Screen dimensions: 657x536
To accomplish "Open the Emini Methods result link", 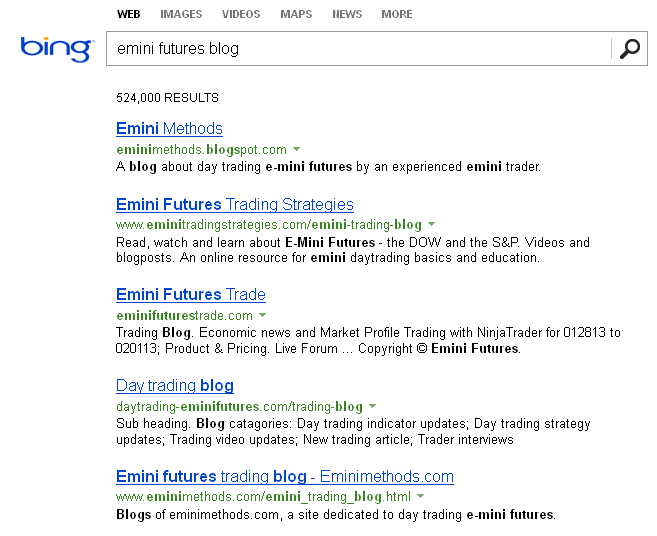I will [169, 128].
